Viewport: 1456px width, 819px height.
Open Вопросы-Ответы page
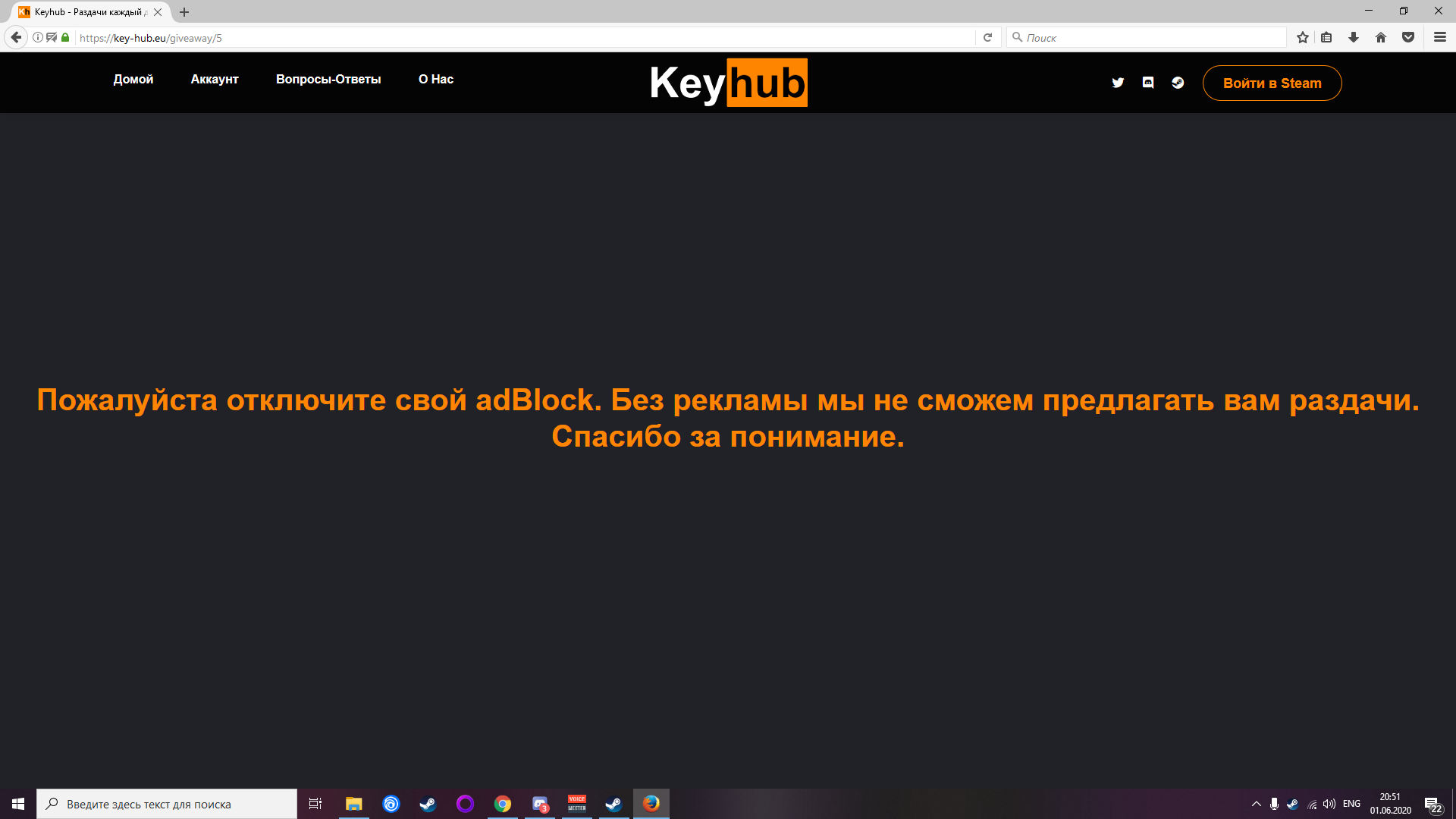[x=328, y=79]
